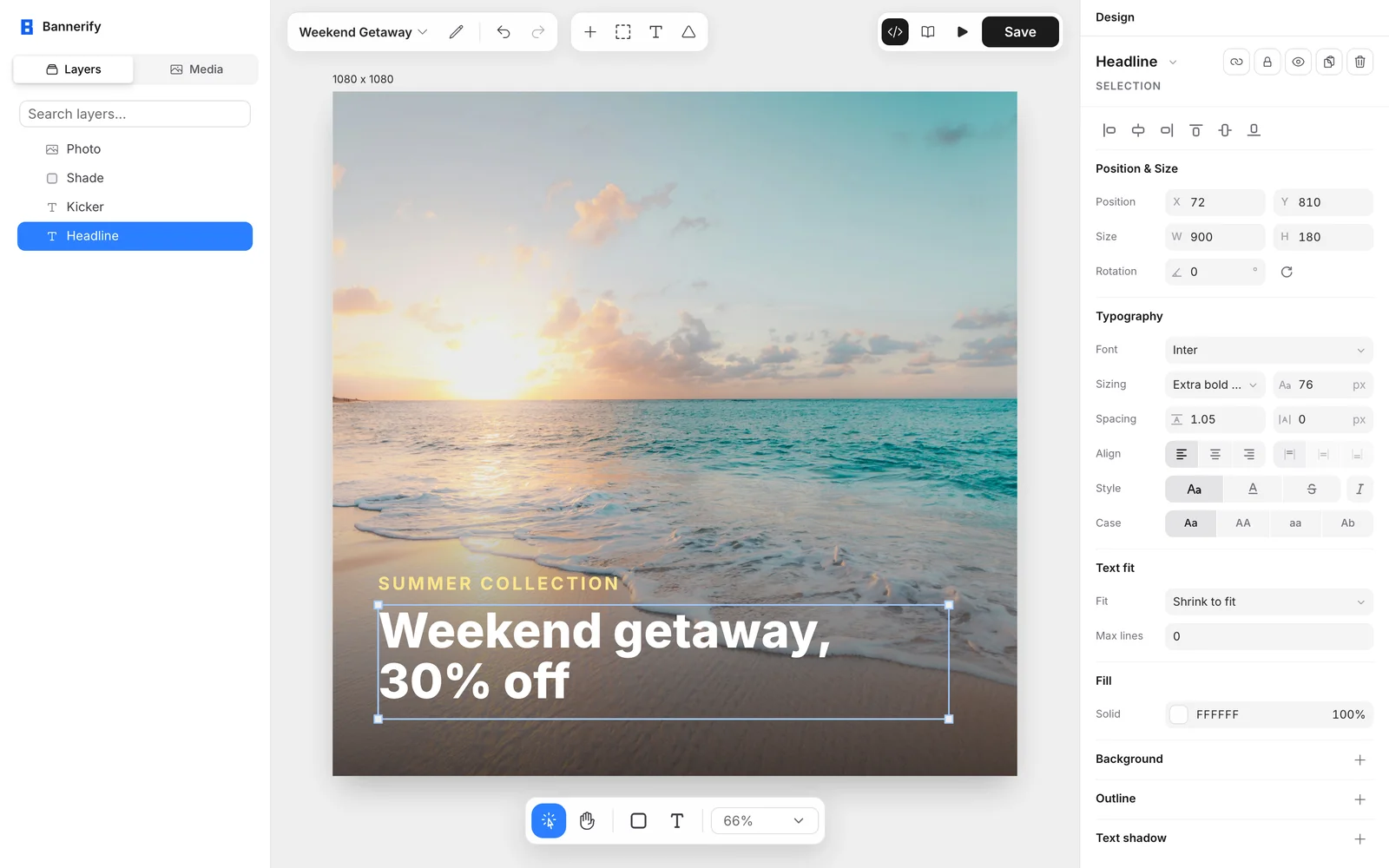Open the book docs icon

tap(928, 32)
